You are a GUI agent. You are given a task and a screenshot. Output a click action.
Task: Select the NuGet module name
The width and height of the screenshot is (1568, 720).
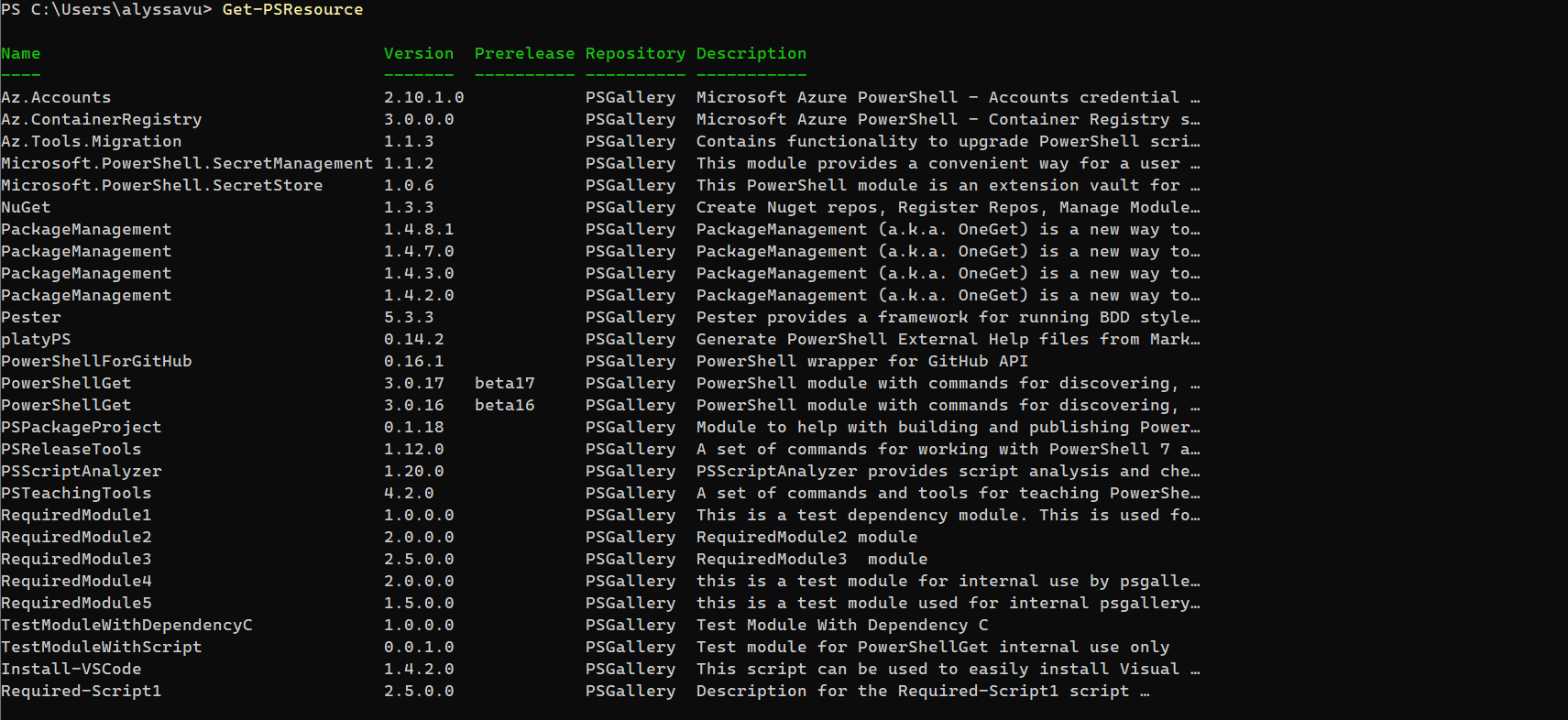(26, 207)
